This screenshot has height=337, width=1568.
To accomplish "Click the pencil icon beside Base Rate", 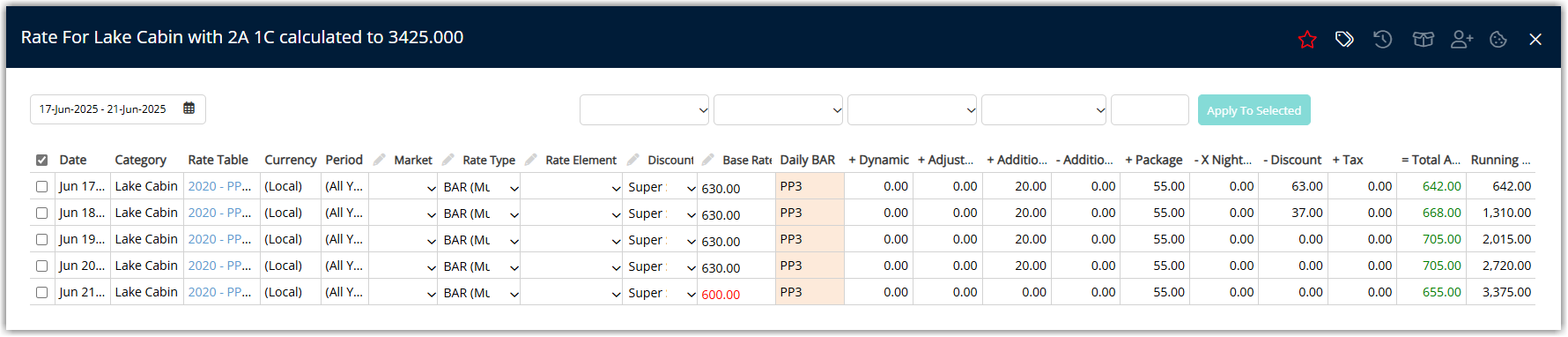I will tap(708, 160).
